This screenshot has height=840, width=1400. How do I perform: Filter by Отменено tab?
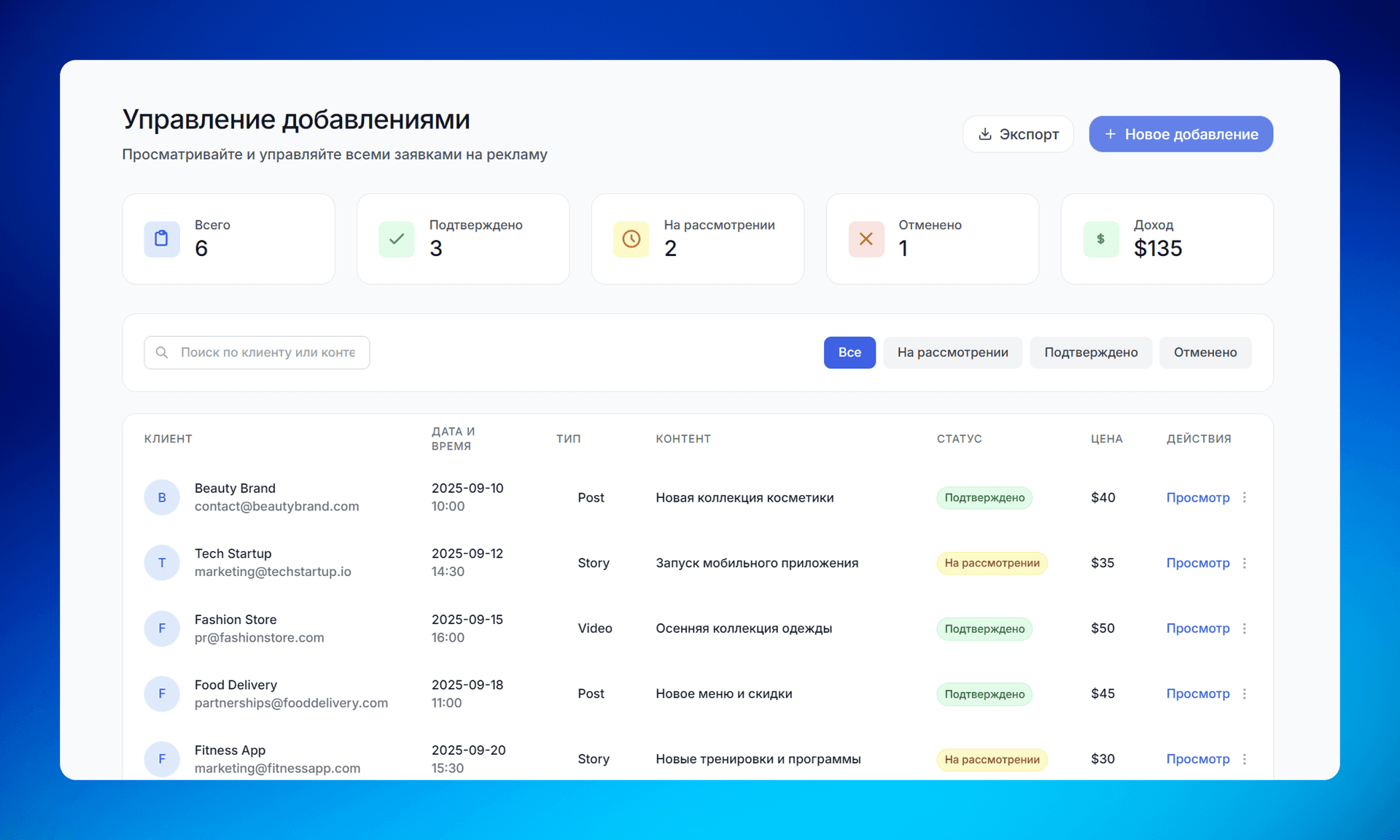(1205, 353)
